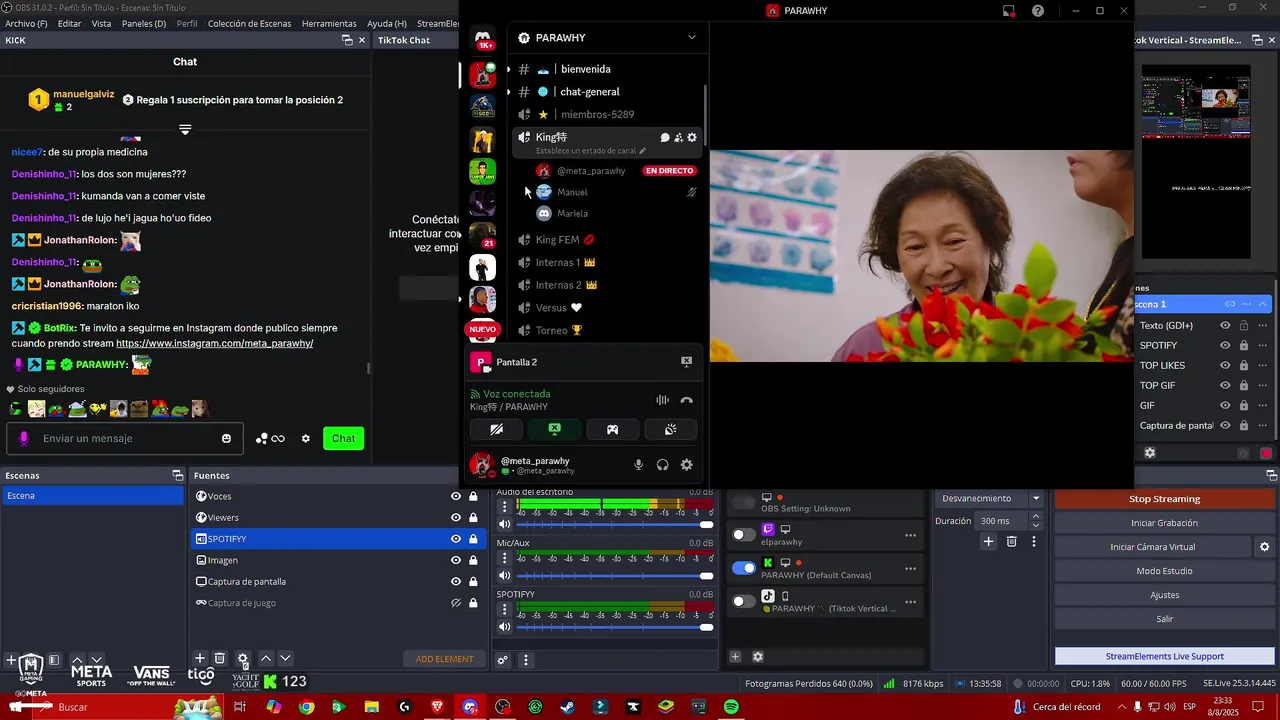
Task: Open SPOTIFYY audio three-dot menu
Action: tap(504, 609)
